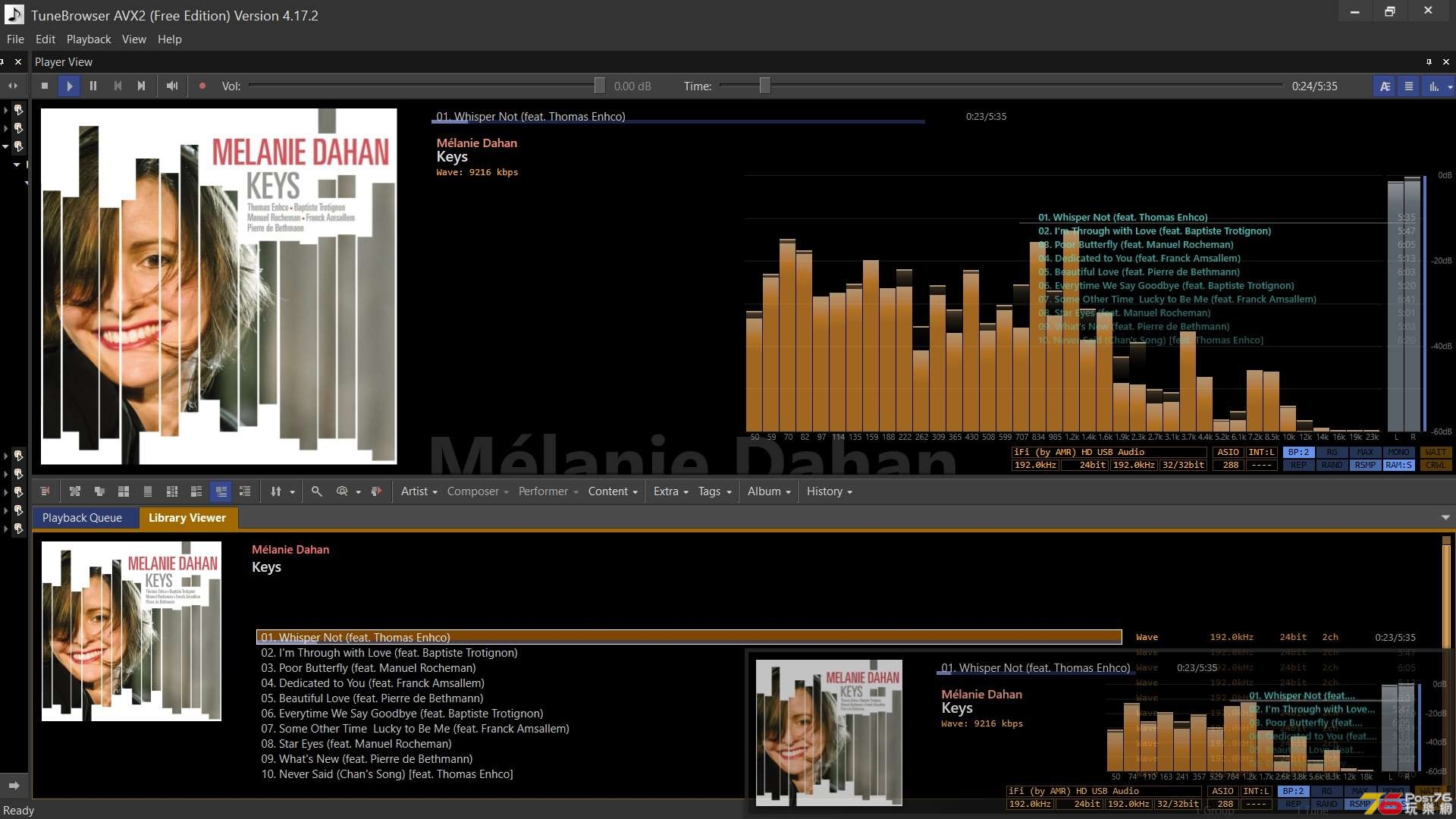This screenshot has height=819, width=1456.
Task: Click the red arrow locate playing icon
Action: pyautogui.click(x=376, y=491)
